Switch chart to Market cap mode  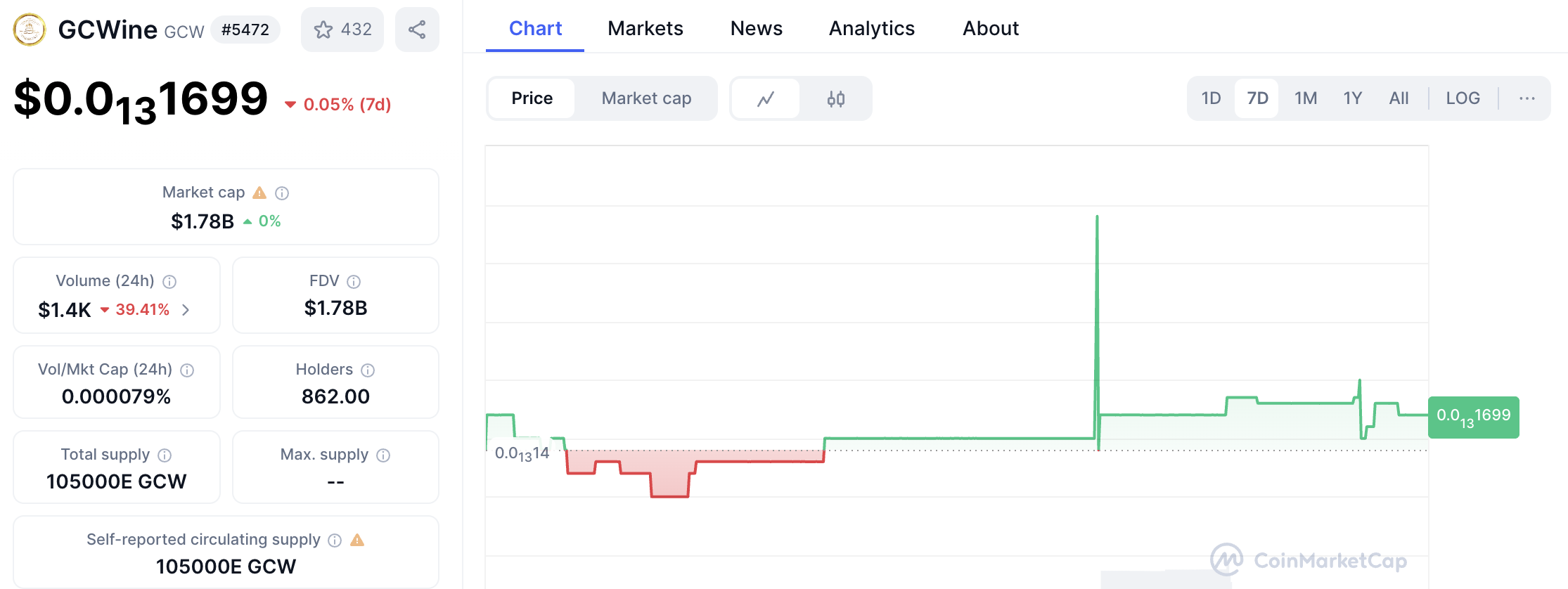click(x=646, y=98)
